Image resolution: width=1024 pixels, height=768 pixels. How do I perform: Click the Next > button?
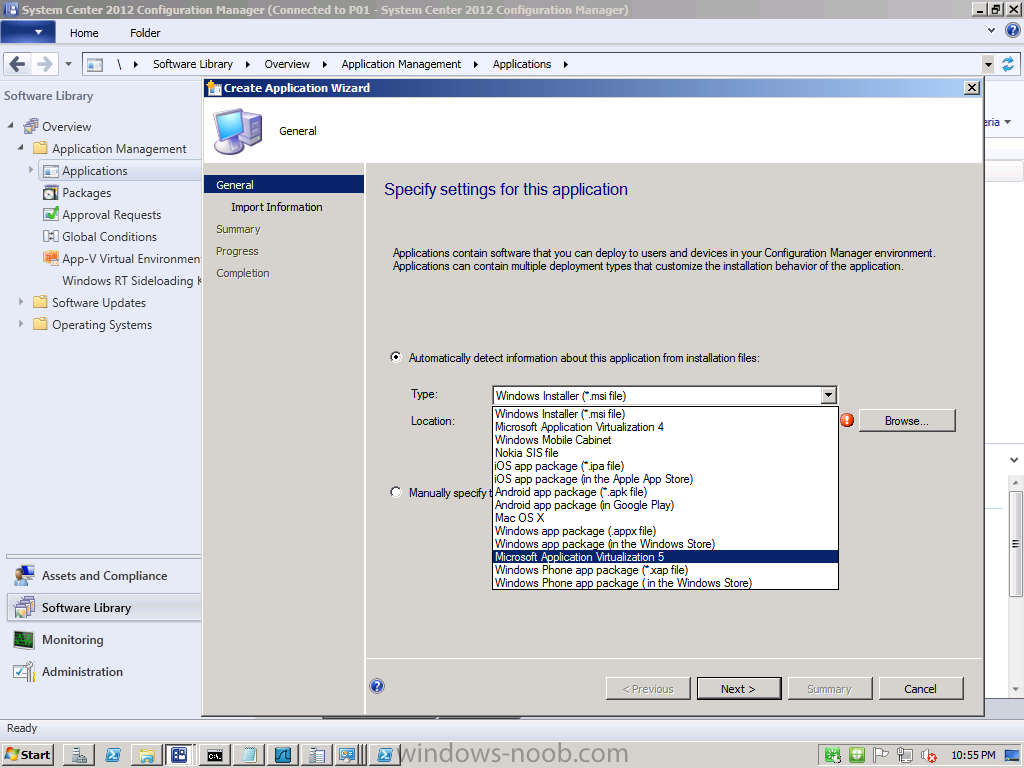739,689
